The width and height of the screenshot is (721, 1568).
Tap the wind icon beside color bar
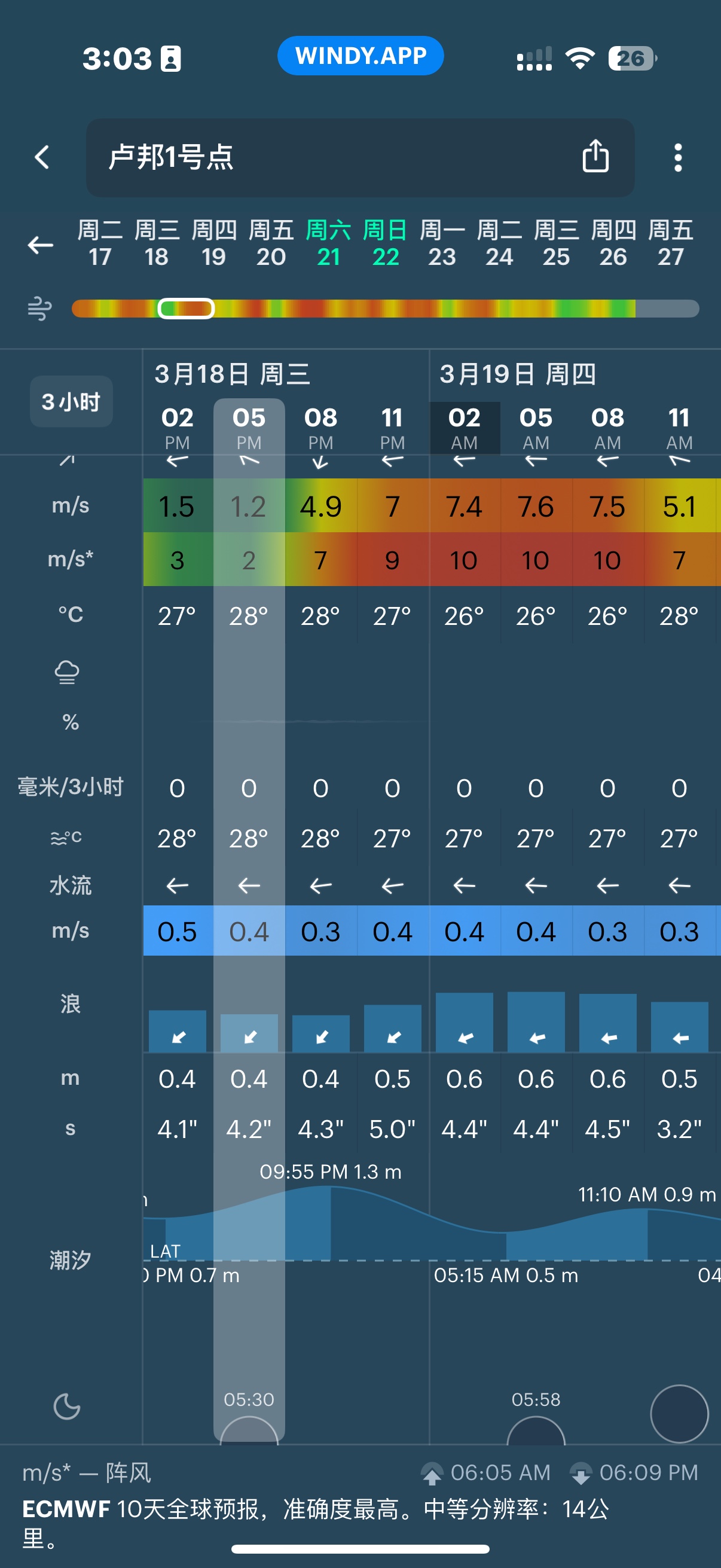click(x=40, y=309)
